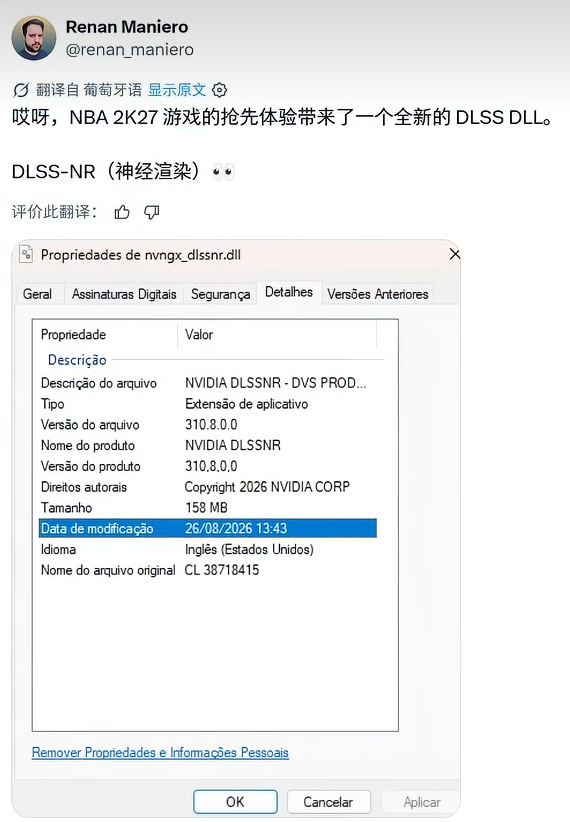Click the greyed-out Aplicar button
570x822 pixels.
point(422,802)
